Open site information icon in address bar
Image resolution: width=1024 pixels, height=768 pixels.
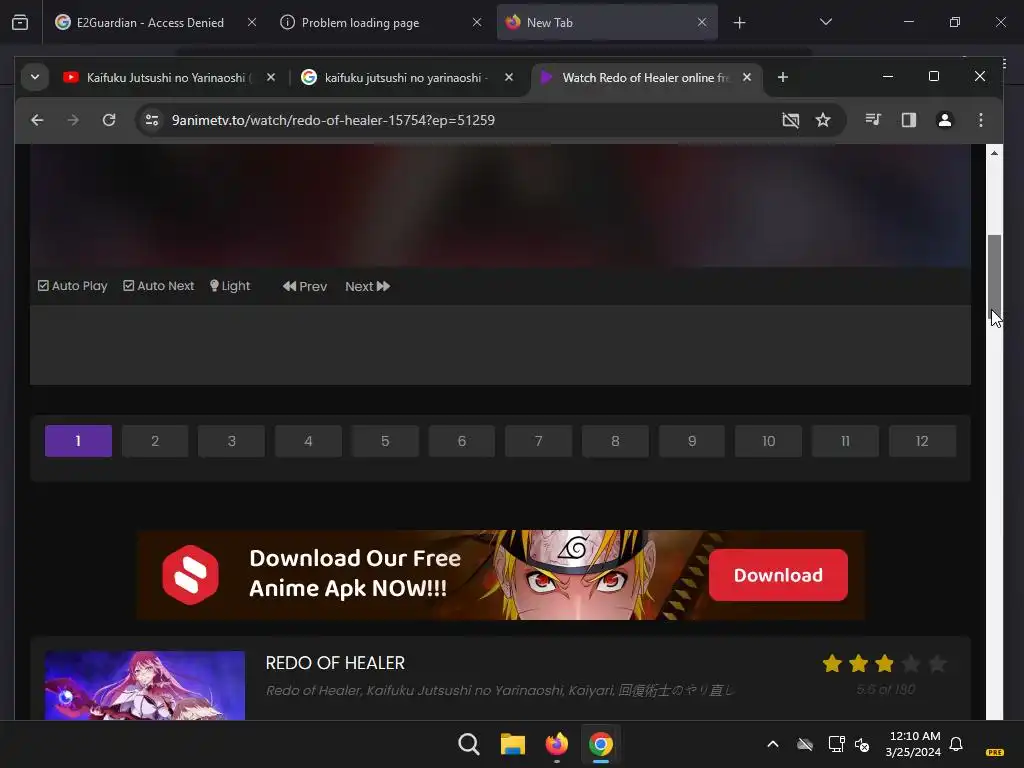coord(152,120)
